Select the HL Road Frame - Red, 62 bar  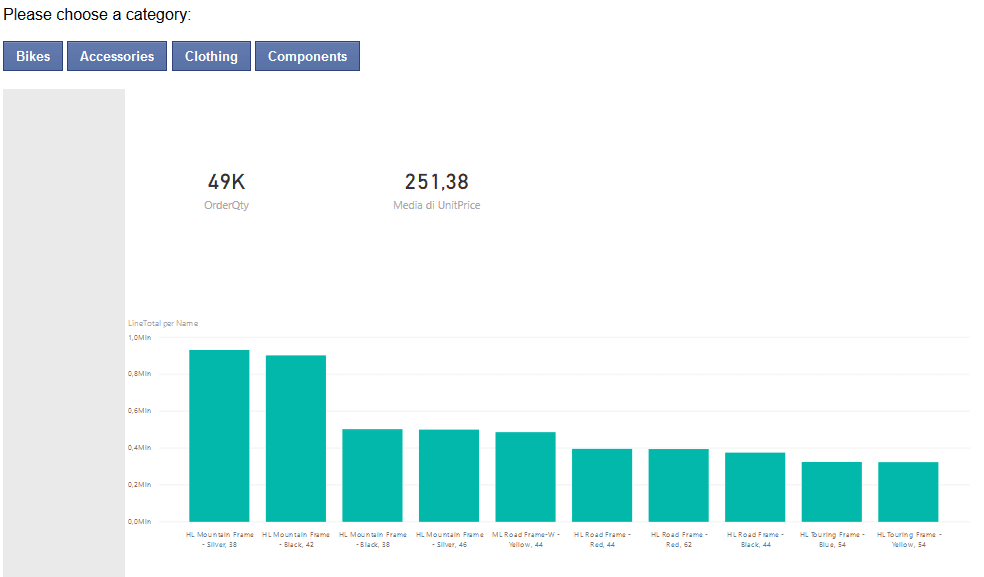678,482
